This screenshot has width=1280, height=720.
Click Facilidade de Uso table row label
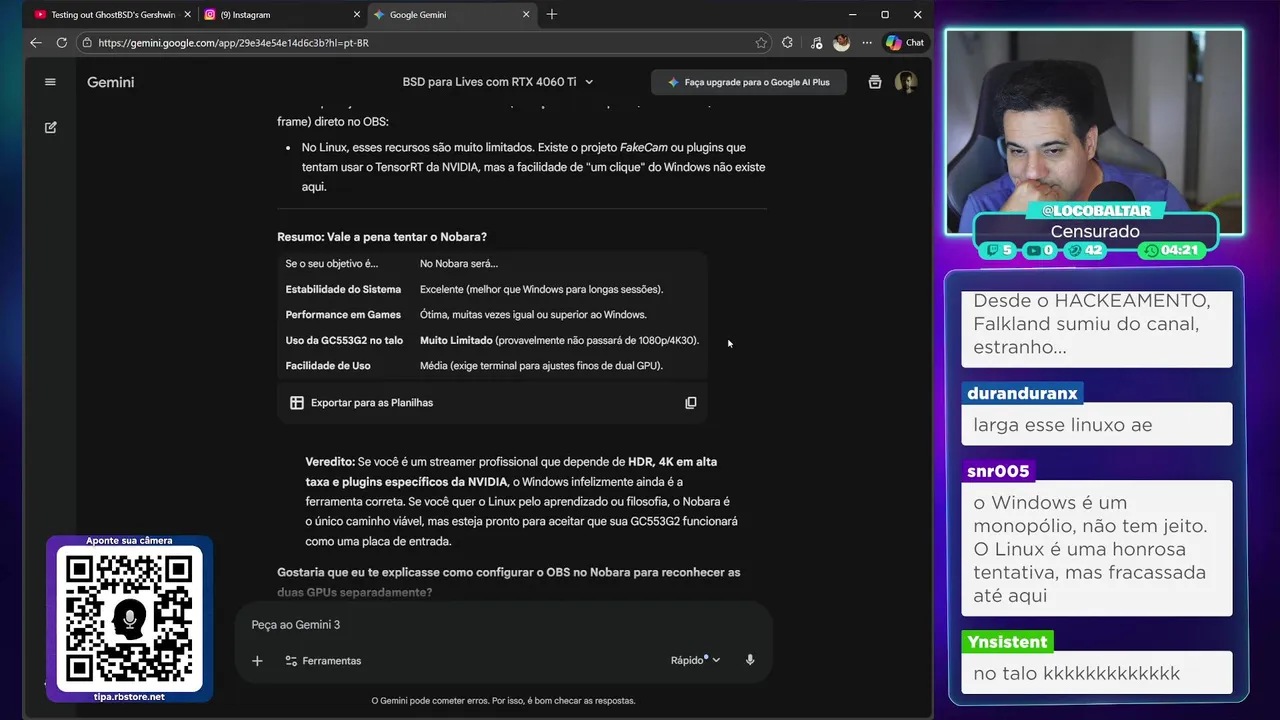click(328, 366)
